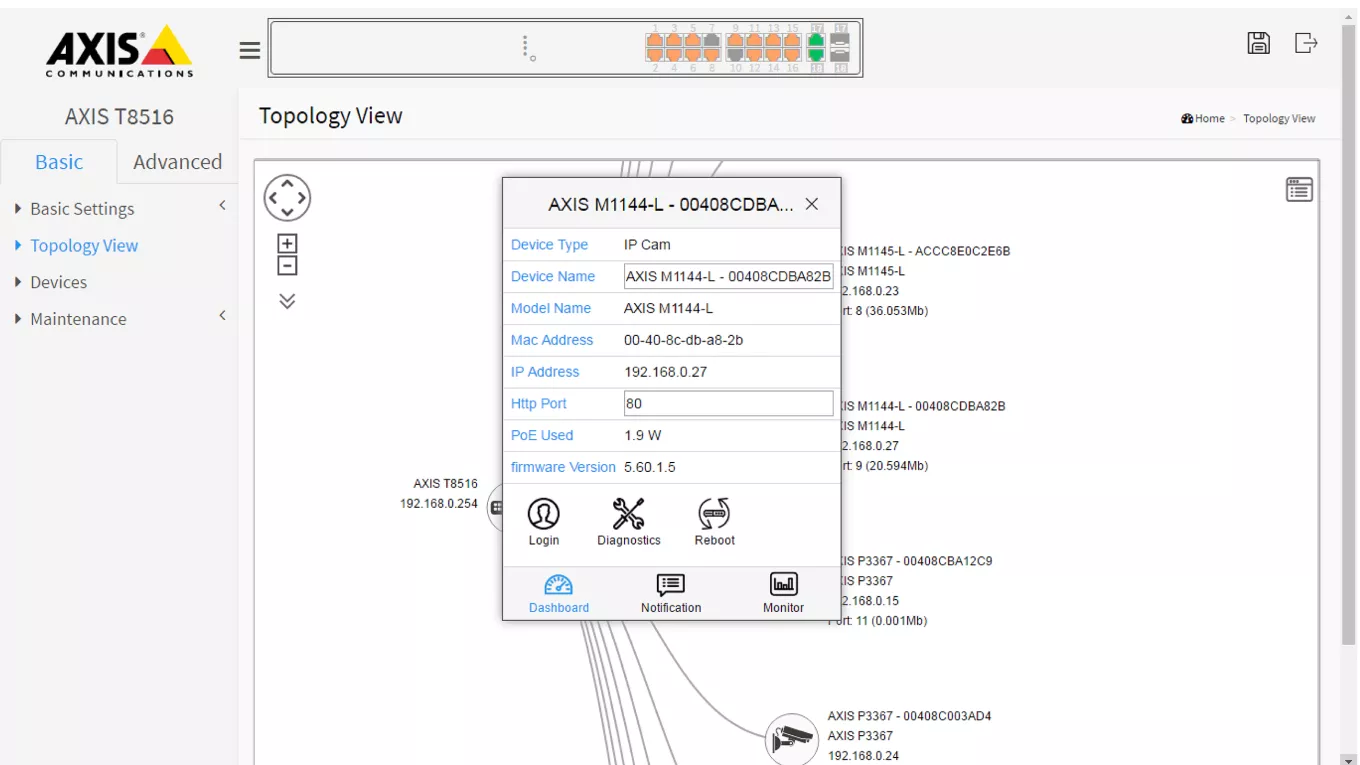This screenshot has width=1360, height=765.
Task: Expand the Maintenance menu item
Action: pyautogui.click(x=78, y=319)
